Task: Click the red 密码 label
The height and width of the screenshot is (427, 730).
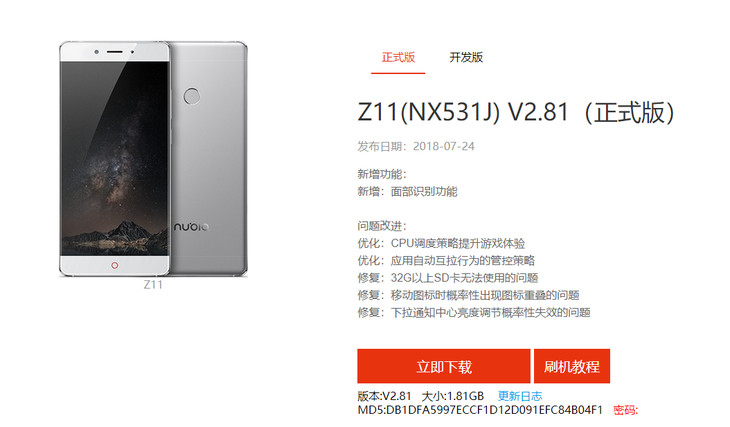Action: (625, 410)
